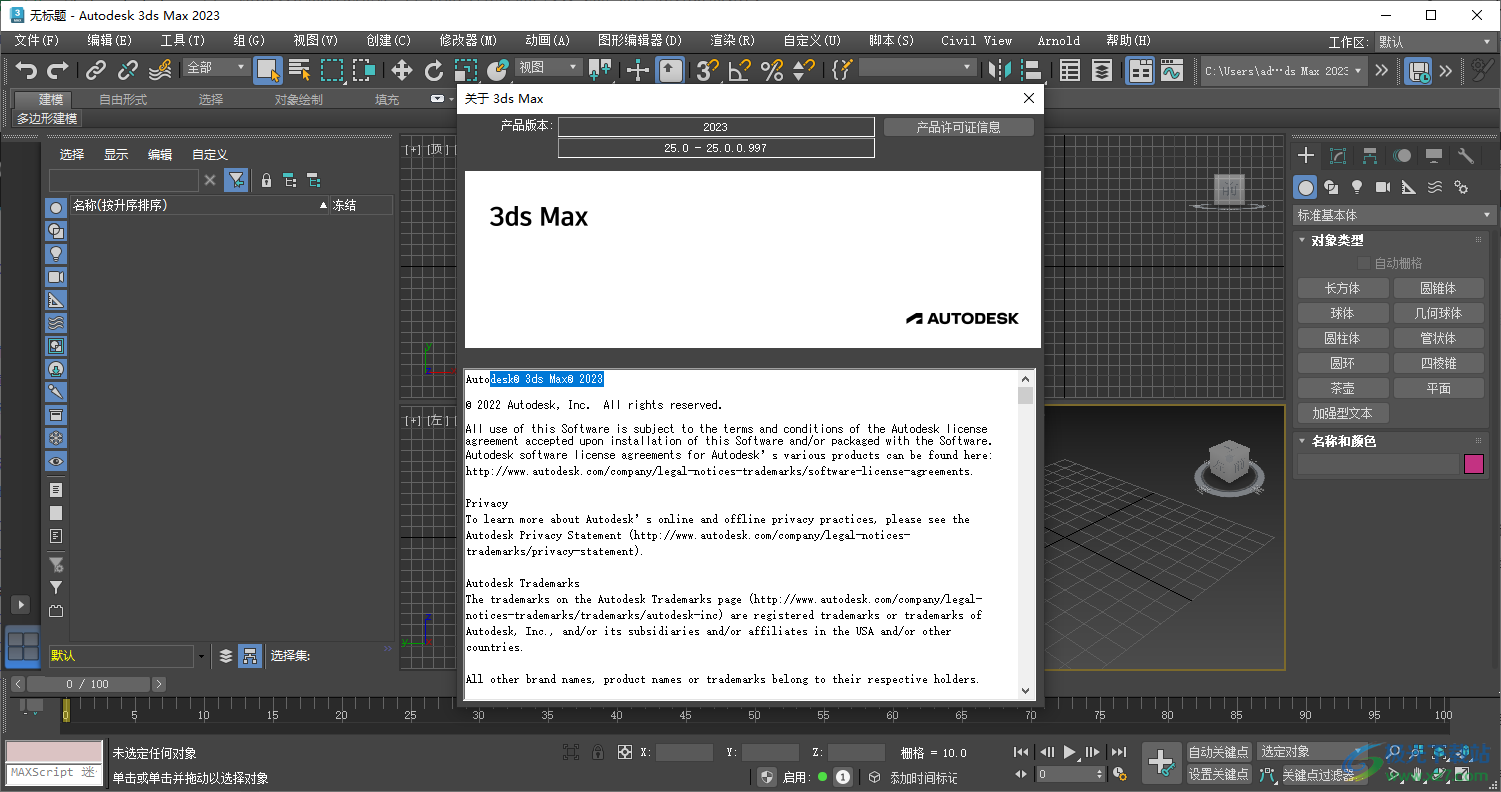Click the 产品许可证信息 button
The width and height of the screenshot is (1501, 792).
(x=959, y=127)
